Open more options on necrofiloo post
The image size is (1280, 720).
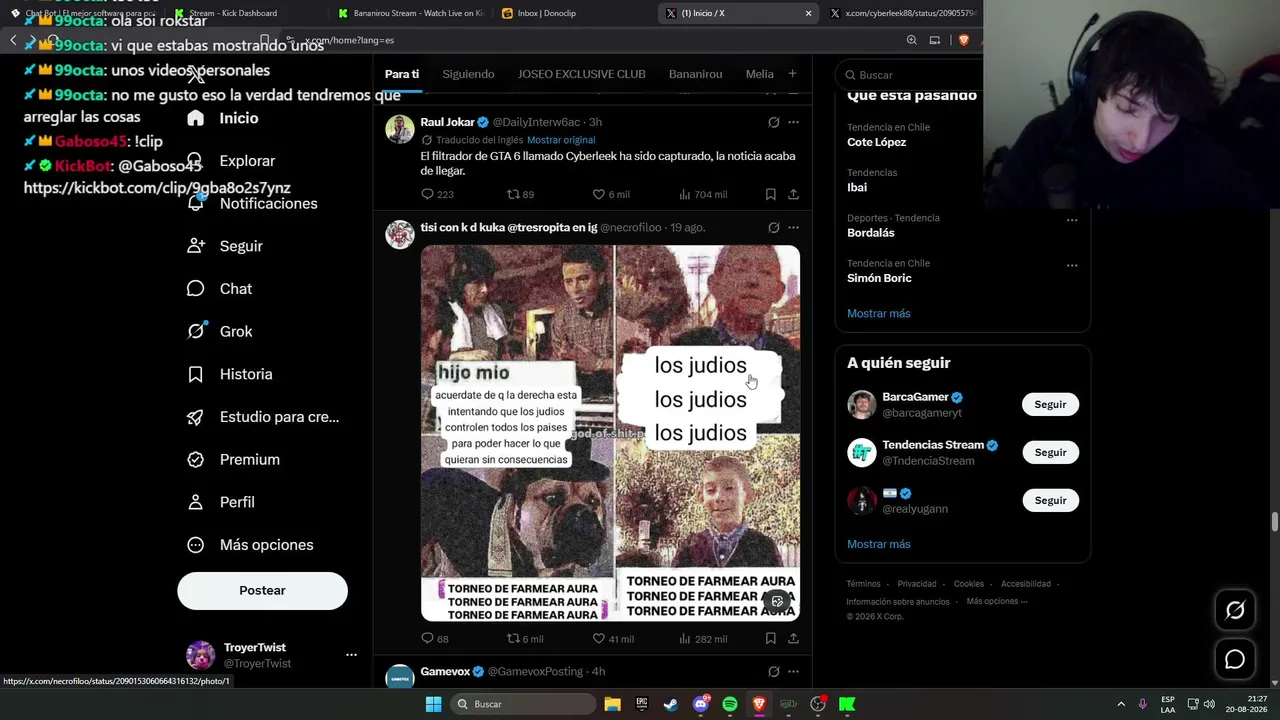pos(793,228)
